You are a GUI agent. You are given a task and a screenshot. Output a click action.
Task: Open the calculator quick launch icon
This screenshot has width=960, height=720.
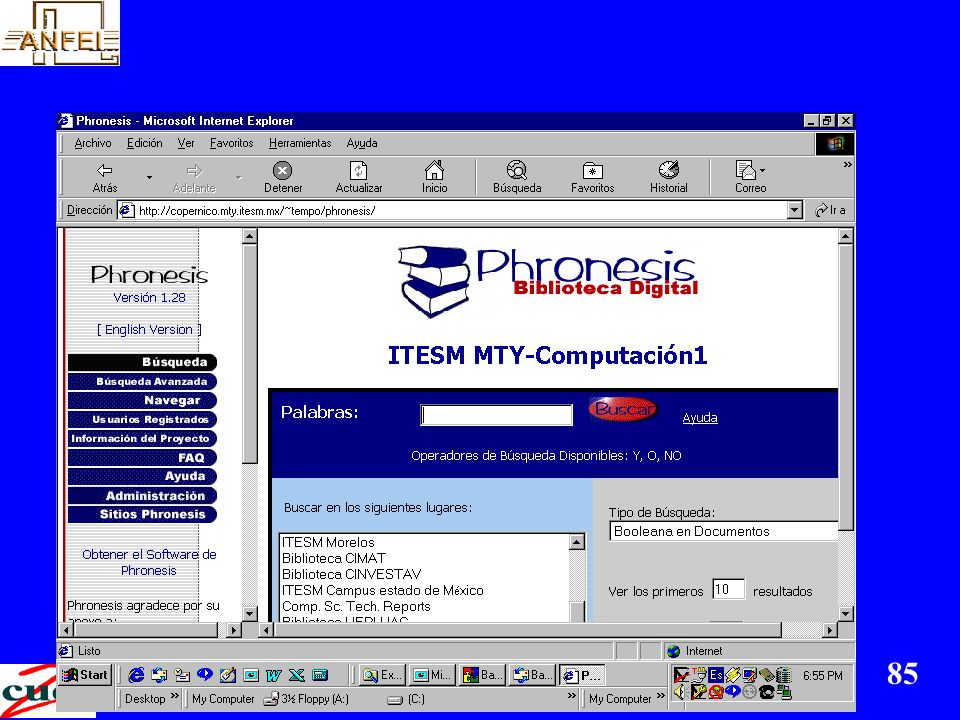tap(320, 675)
